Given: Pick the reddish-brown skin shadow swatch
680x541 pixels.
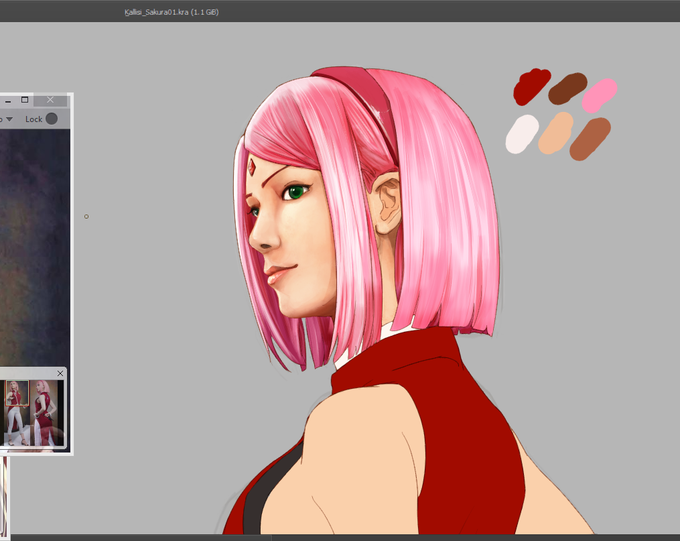Looking at the screenshot, I should pyautogui.click(x=590, y=139).
